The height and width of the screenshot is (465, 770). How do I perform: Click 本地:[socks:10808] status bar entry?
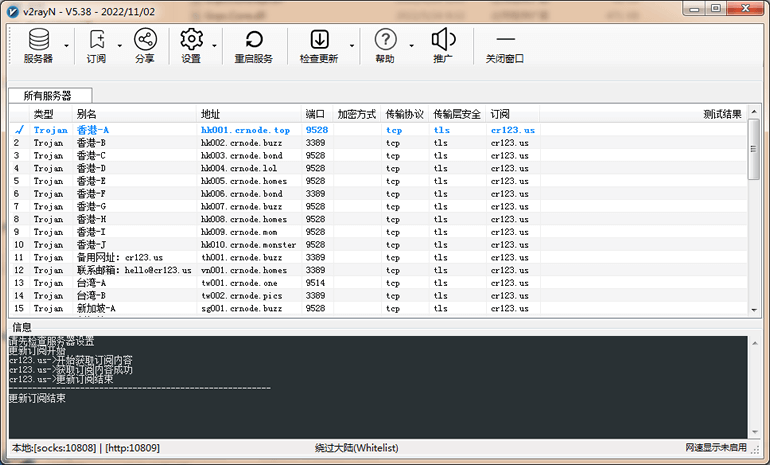tap(55, 448)
